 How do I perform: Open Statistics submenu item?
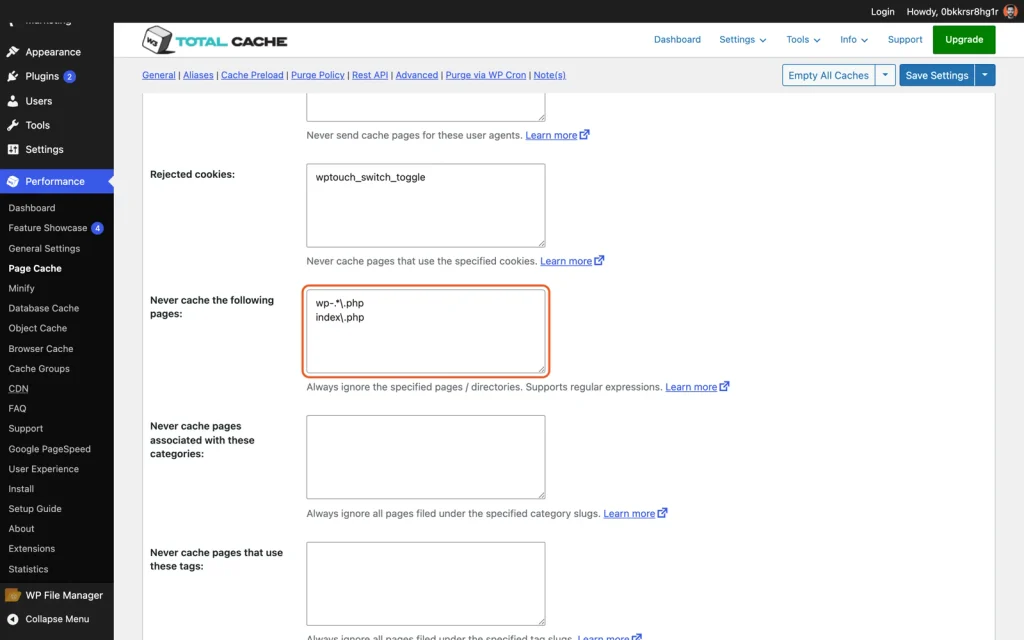tap(29, 569)
